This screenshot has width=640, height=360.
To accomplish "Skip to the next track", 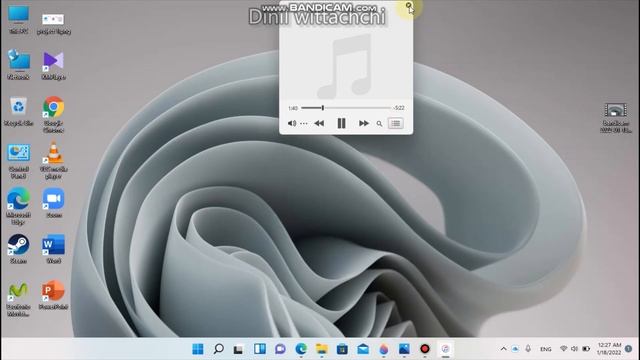I will 363,123.
